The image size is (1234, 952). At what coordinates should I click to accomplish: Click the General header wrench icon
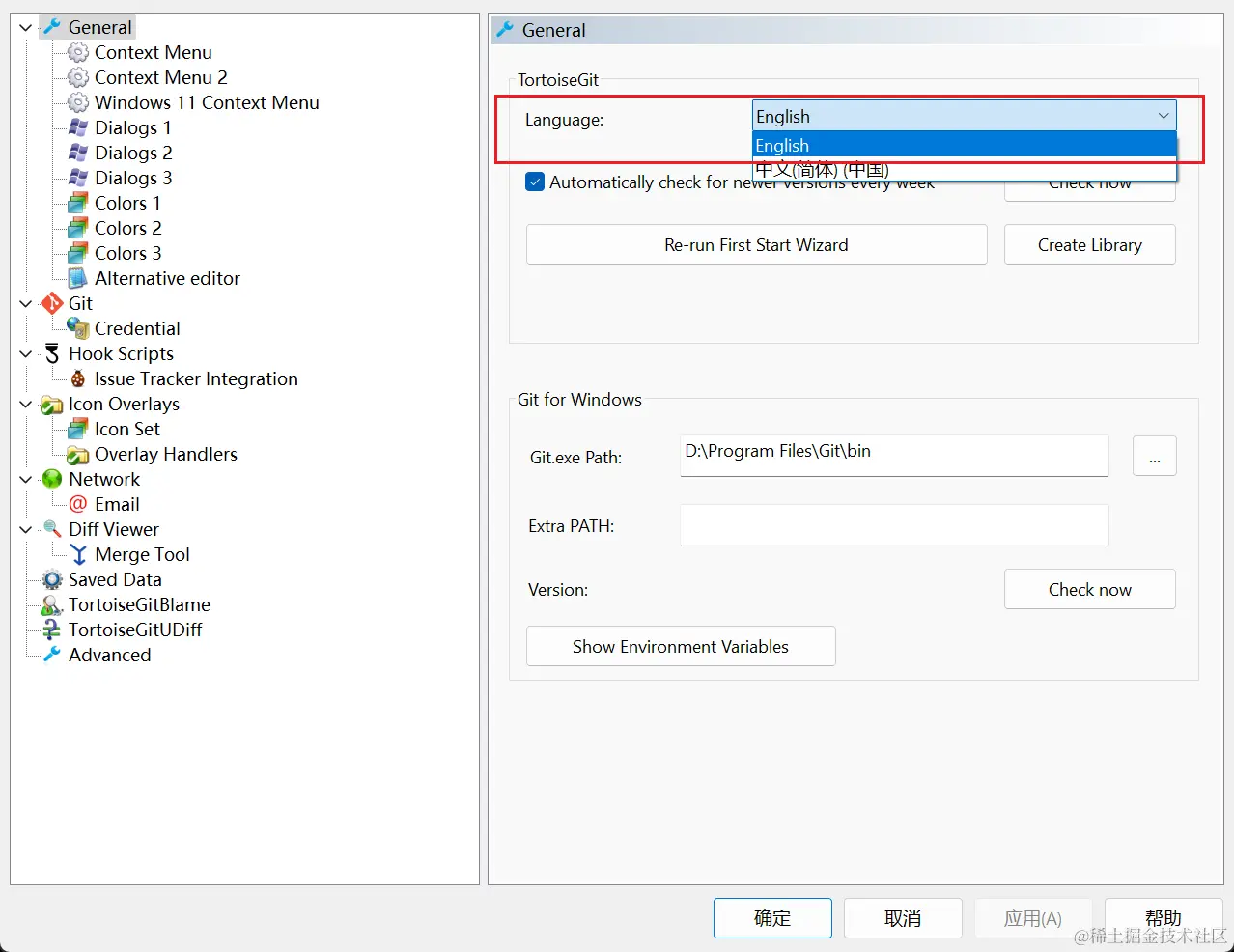[x=505, y=30]
